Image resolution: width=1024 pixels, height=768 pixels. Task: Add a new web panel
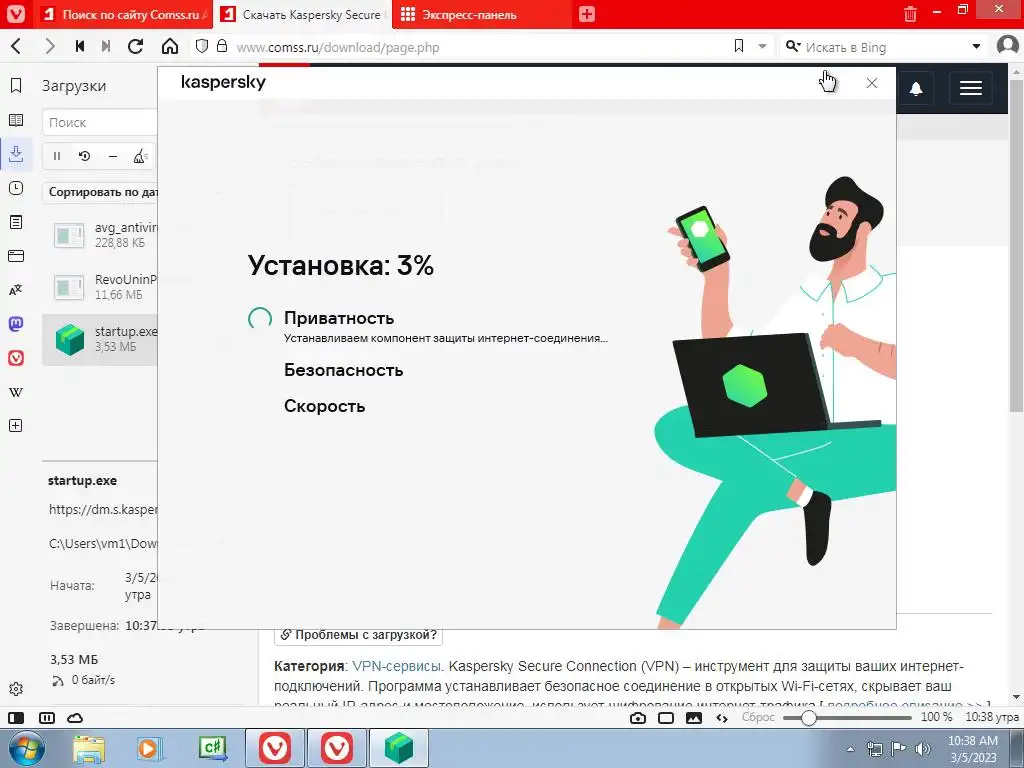tap(16, 426)
